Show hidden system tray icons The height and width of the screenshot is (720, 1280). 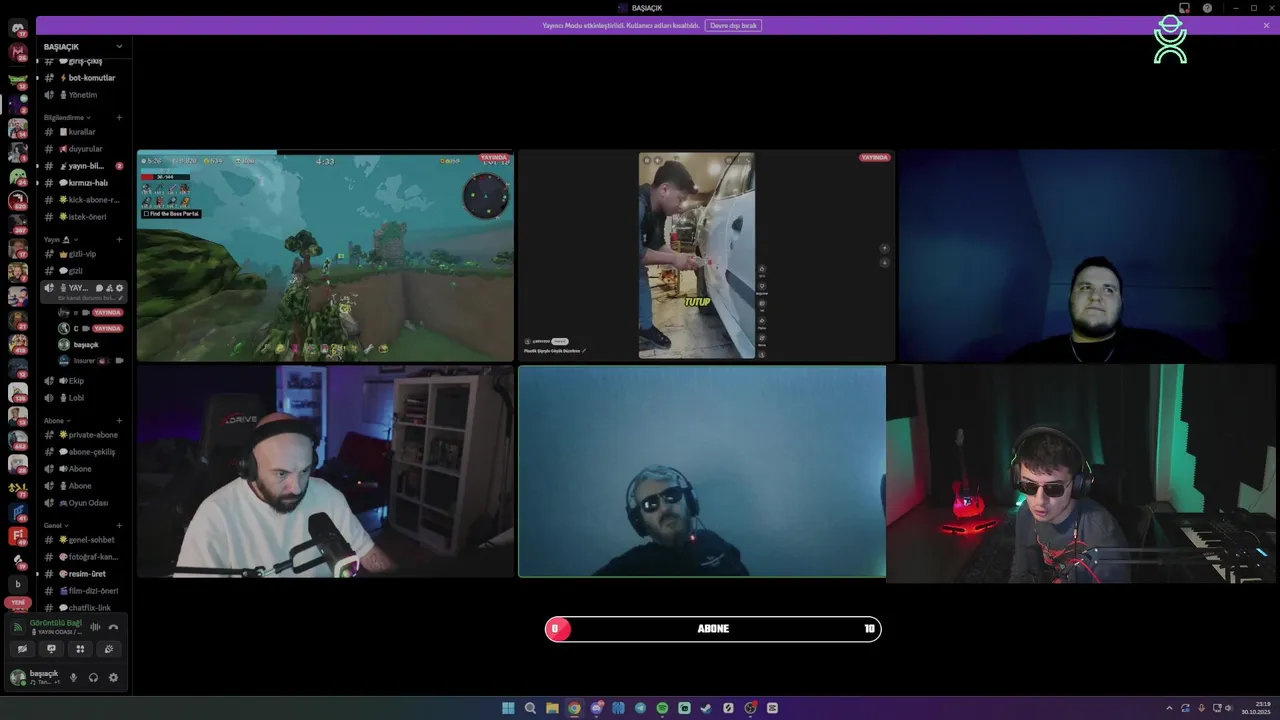pos(1169,708)
